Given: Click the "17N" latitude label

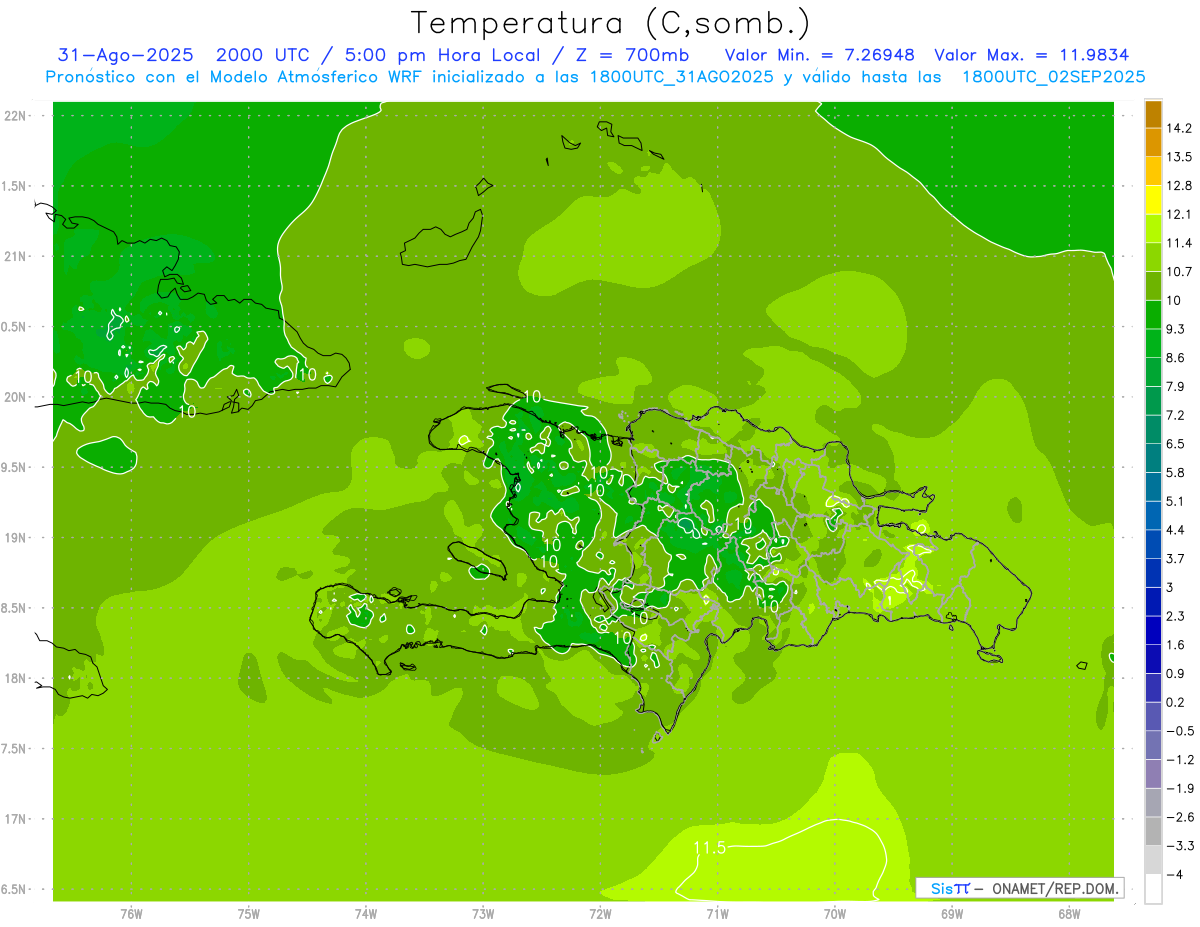Looking at the screenshot, I should point(17,819).
